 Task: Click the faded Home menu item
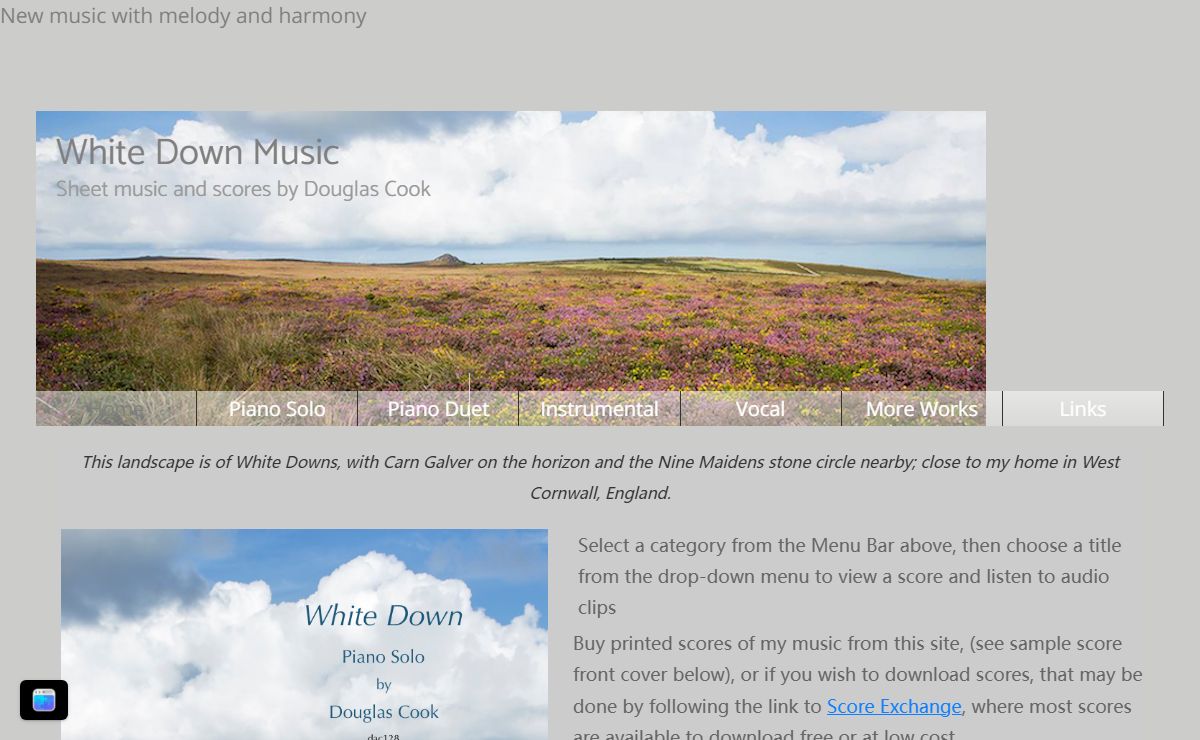tap(116, 409)
